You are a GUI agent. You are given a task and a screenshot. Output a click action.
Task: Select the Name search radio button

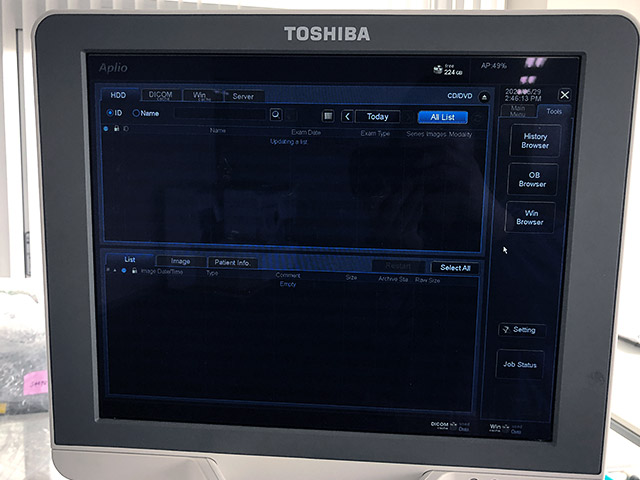pos(136,113)
